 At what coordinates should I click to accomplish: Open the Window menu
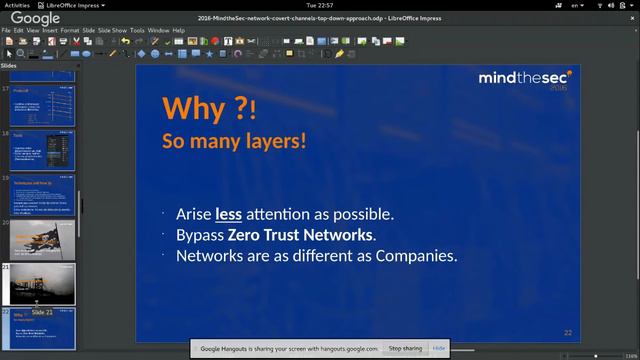158,30
